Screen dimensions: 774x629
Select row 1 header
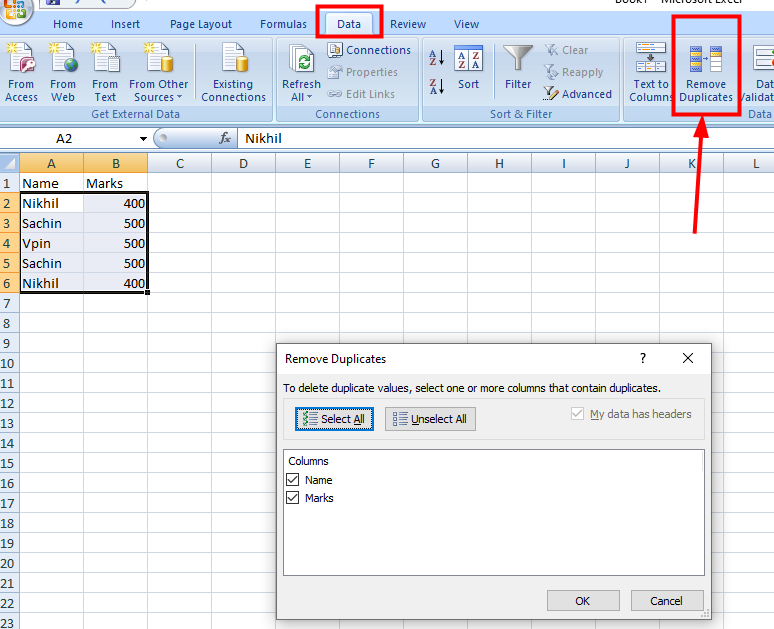[x=9, y=183]
